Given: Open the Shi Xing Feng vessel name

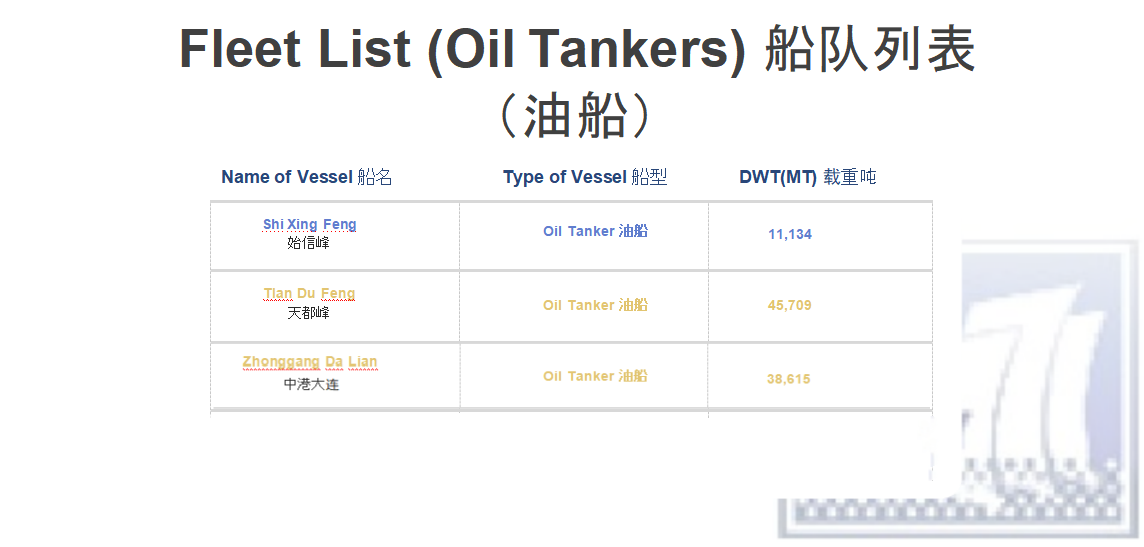Looking at the screenshot, I should pos(309,224).
